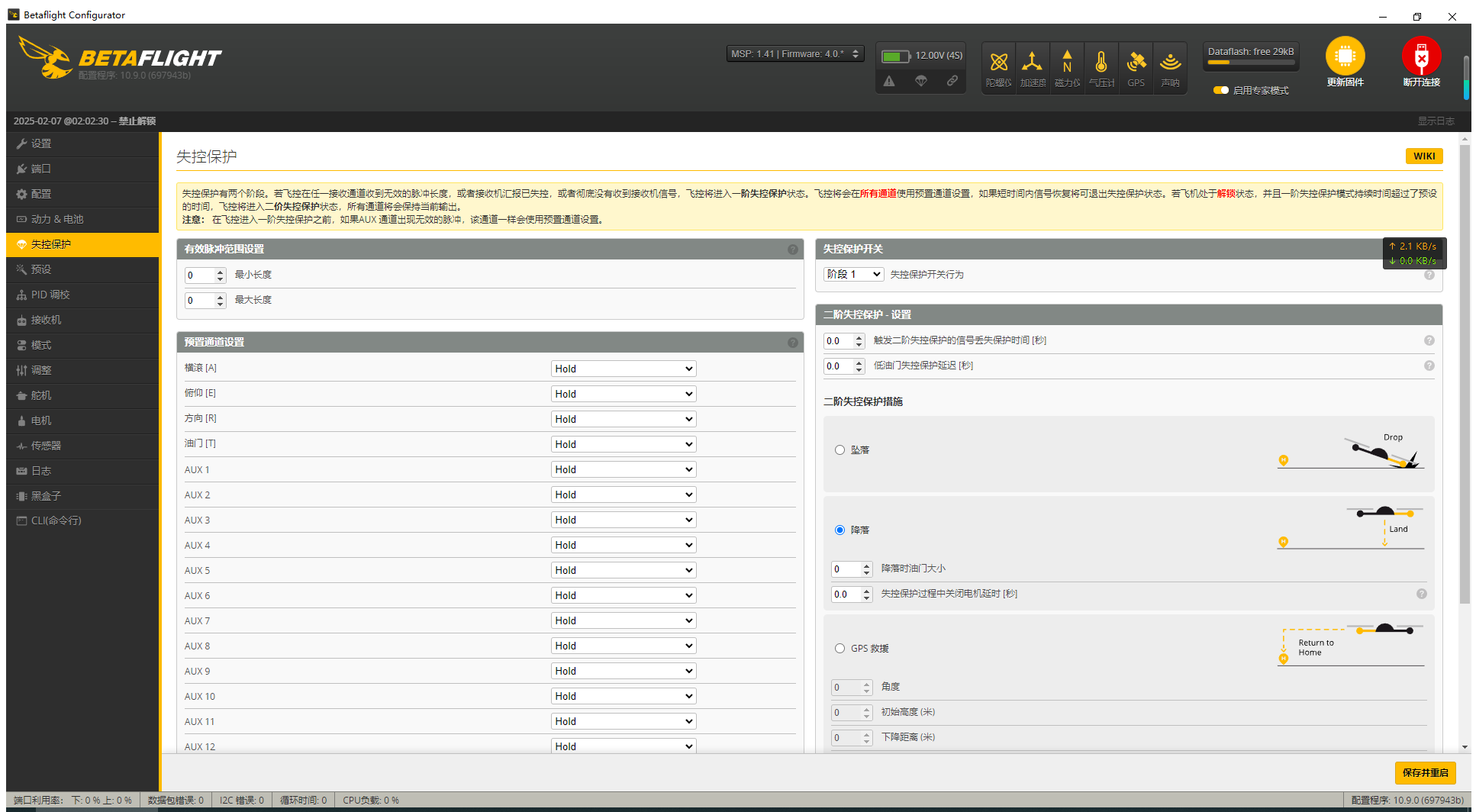Open the Pitch [E] channel fallback dropdown
This screenshot has height=812, width=1476.
[624, 394]
